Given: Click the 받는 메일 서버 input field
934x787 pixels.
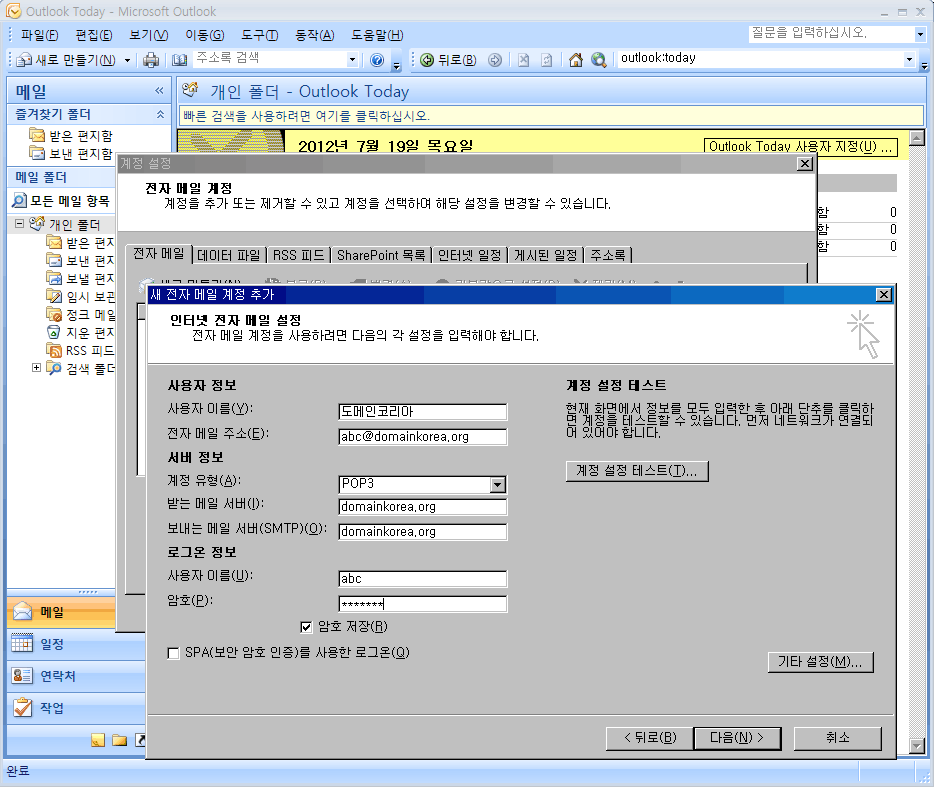Looking at the screenshot, I should [423, 507].
